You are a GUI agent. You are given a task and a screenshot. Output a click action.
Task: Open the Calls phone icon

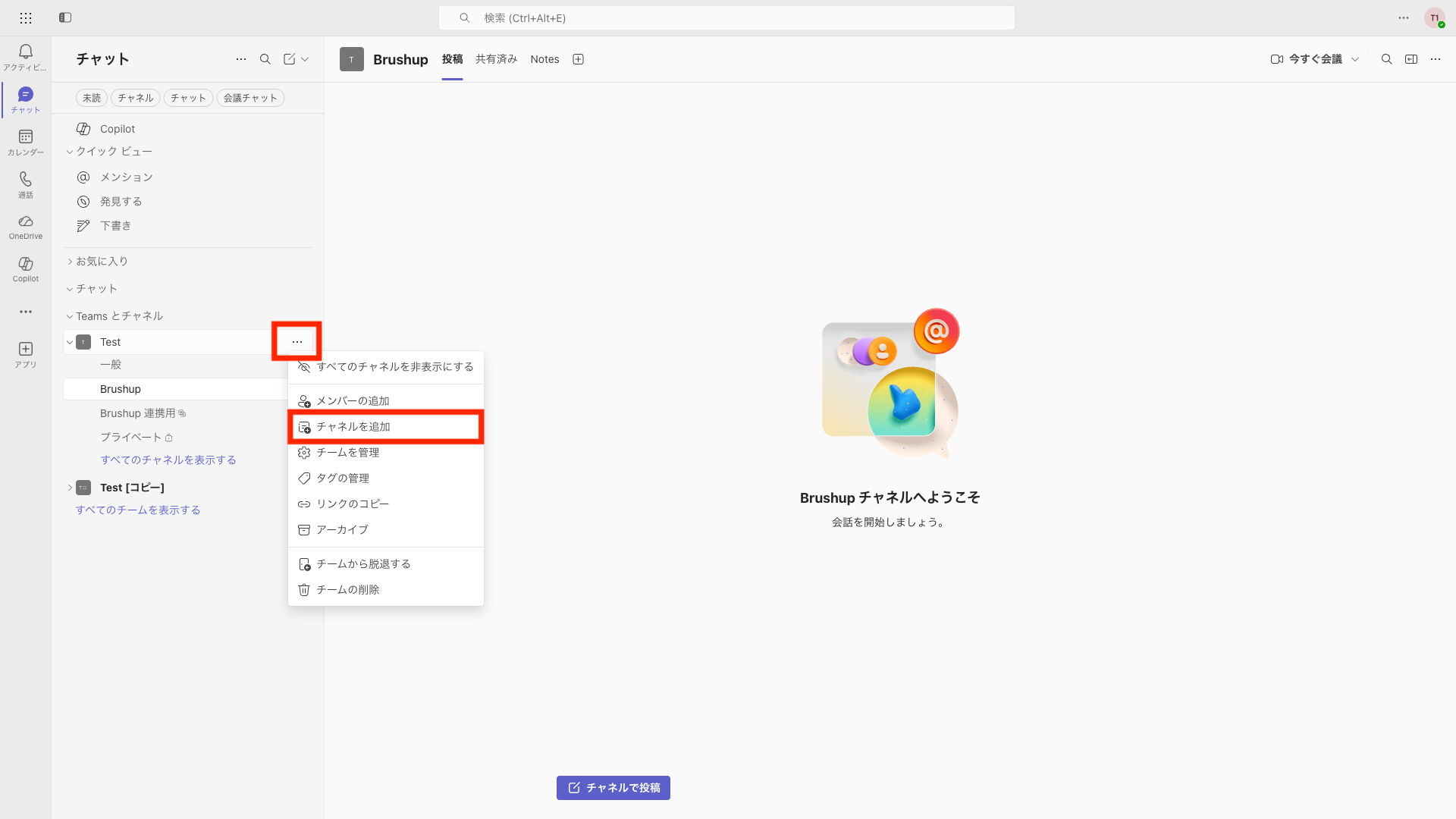[25, 184]
